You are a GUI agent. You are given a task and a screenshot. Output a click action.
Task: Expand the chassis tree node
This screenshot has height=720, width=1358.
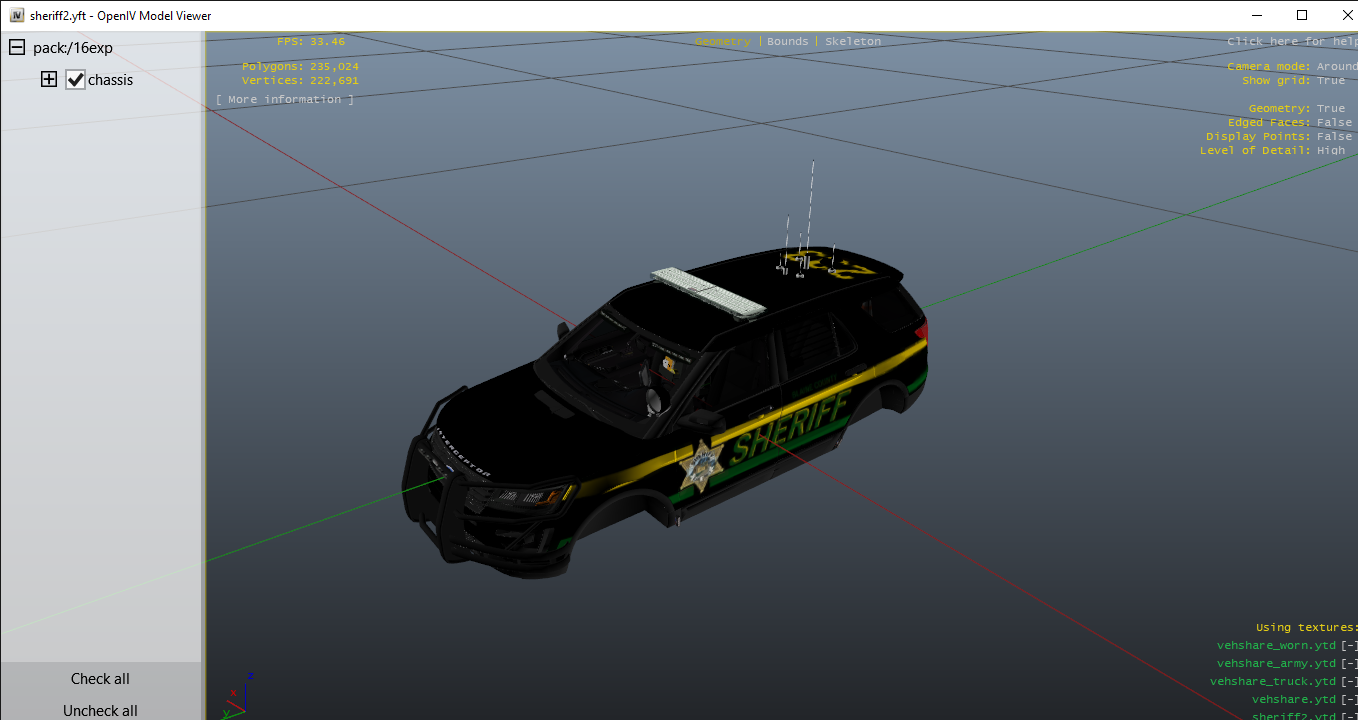point(49,80)
